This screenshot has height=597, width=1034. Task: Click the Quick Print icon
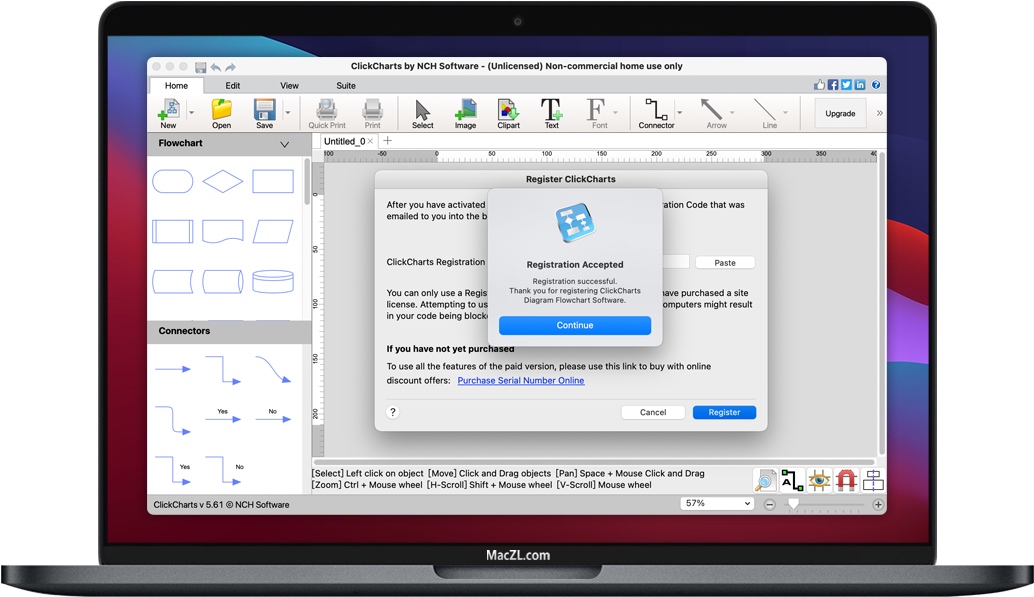327,113
